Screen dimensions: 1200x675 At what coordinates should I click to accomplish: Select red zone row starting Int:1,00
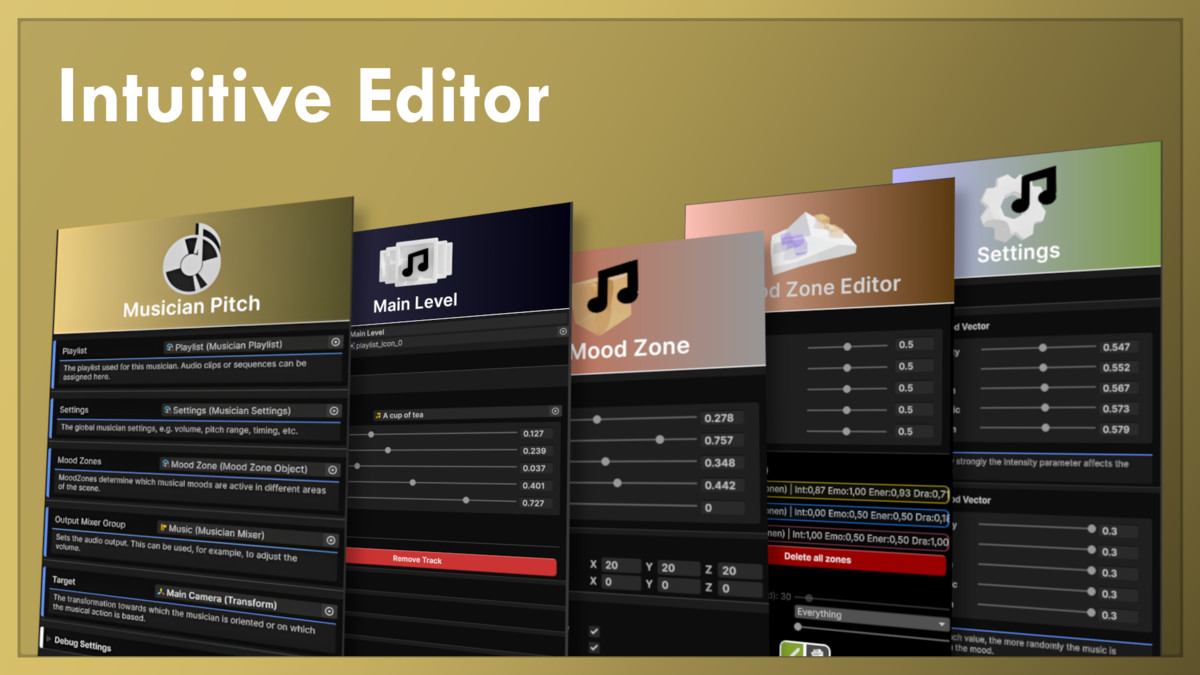click(x=857, y=540)
